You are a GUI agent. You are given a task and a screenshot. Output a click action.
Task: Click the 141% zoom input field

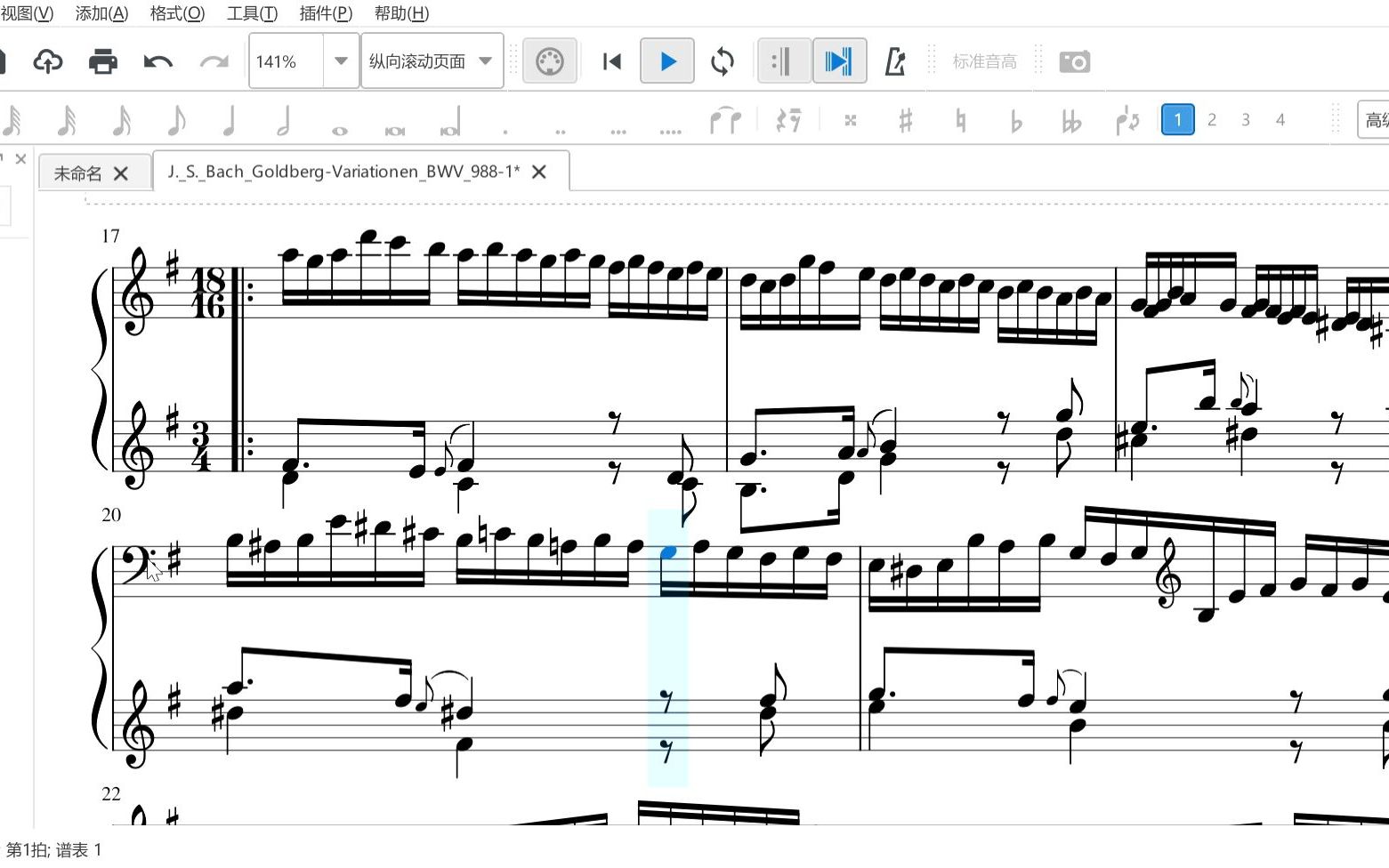click(x=286, y=61)
